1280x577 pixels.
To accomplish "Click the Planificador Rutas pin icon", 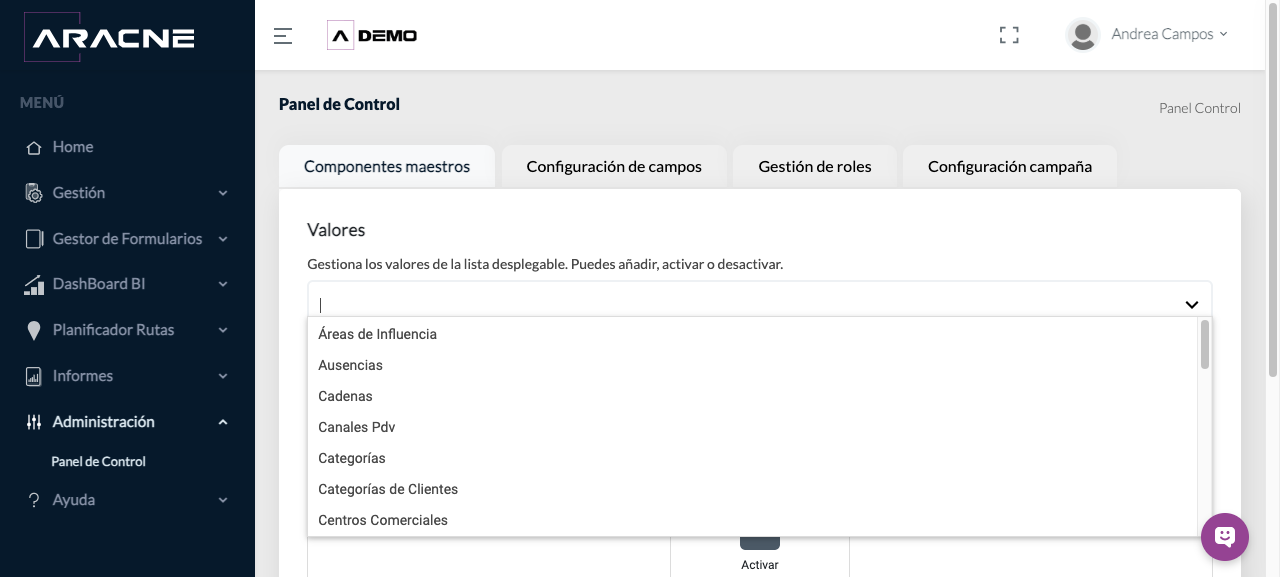I will tap(34, 330).
